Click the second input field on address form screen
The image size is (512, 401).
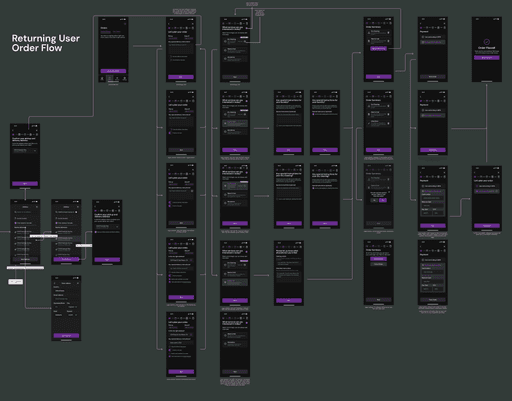66,299
